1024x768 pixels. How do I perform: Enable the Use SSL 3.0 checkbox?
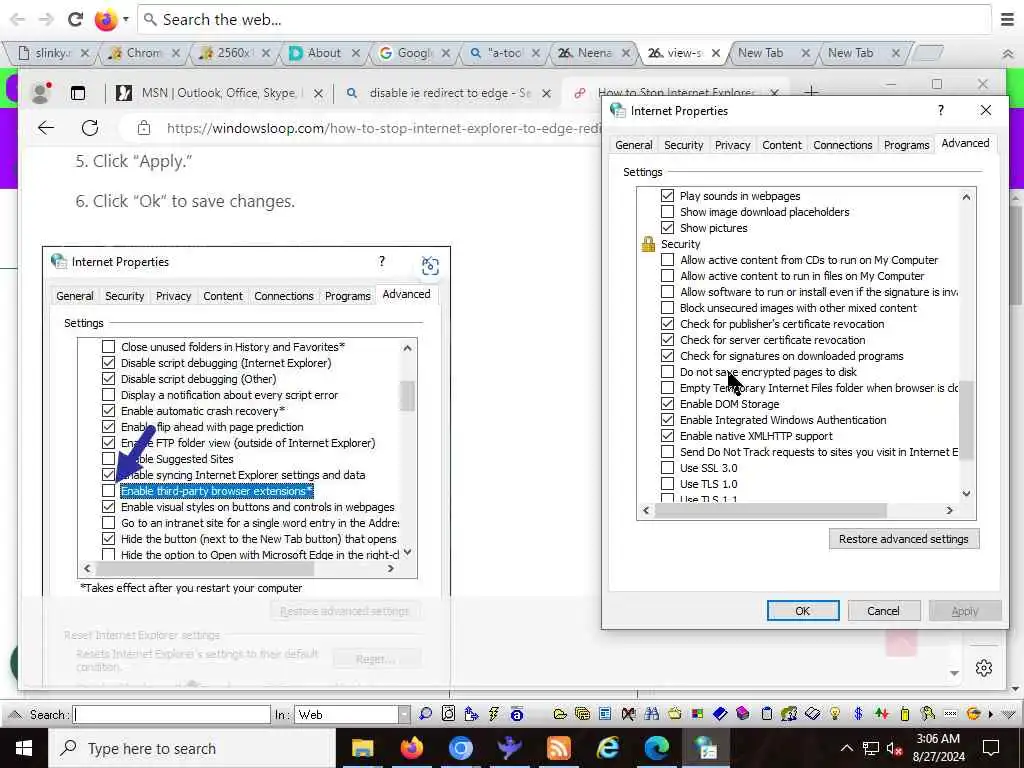click(x=667, y=468)
